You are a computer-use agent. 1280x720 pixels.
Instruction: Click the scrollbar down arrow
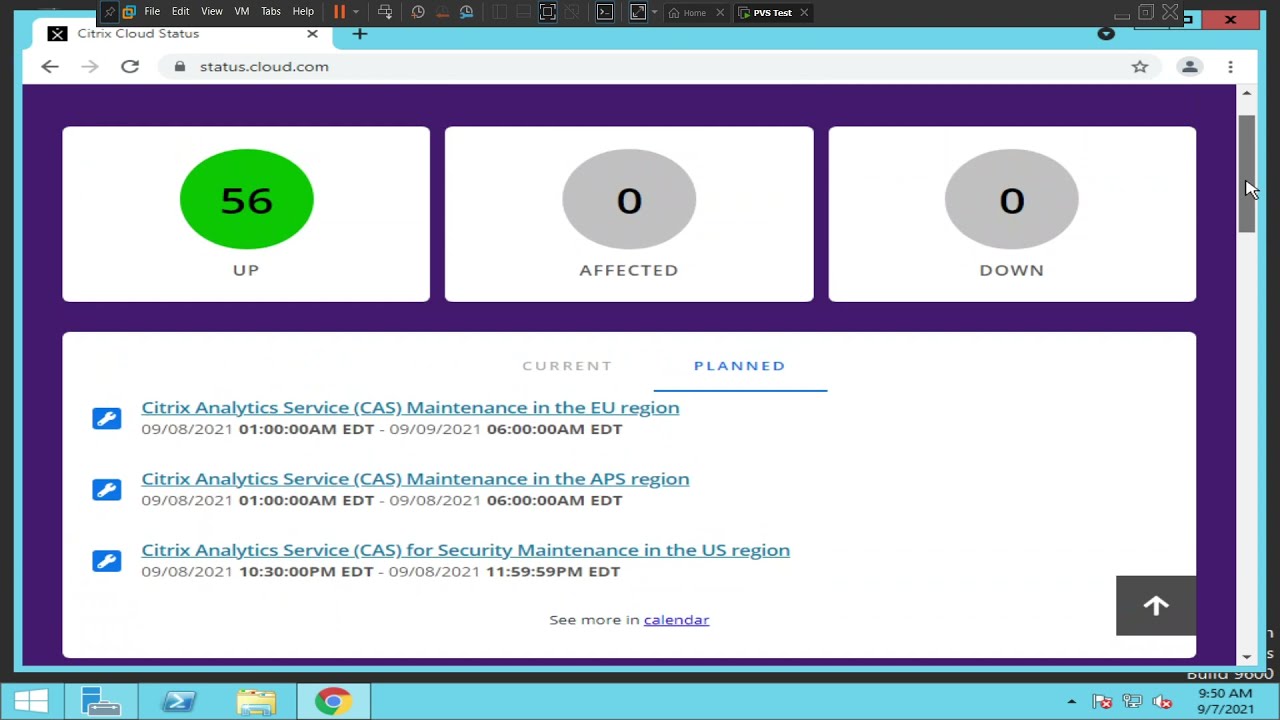[x=1246, y=657]
